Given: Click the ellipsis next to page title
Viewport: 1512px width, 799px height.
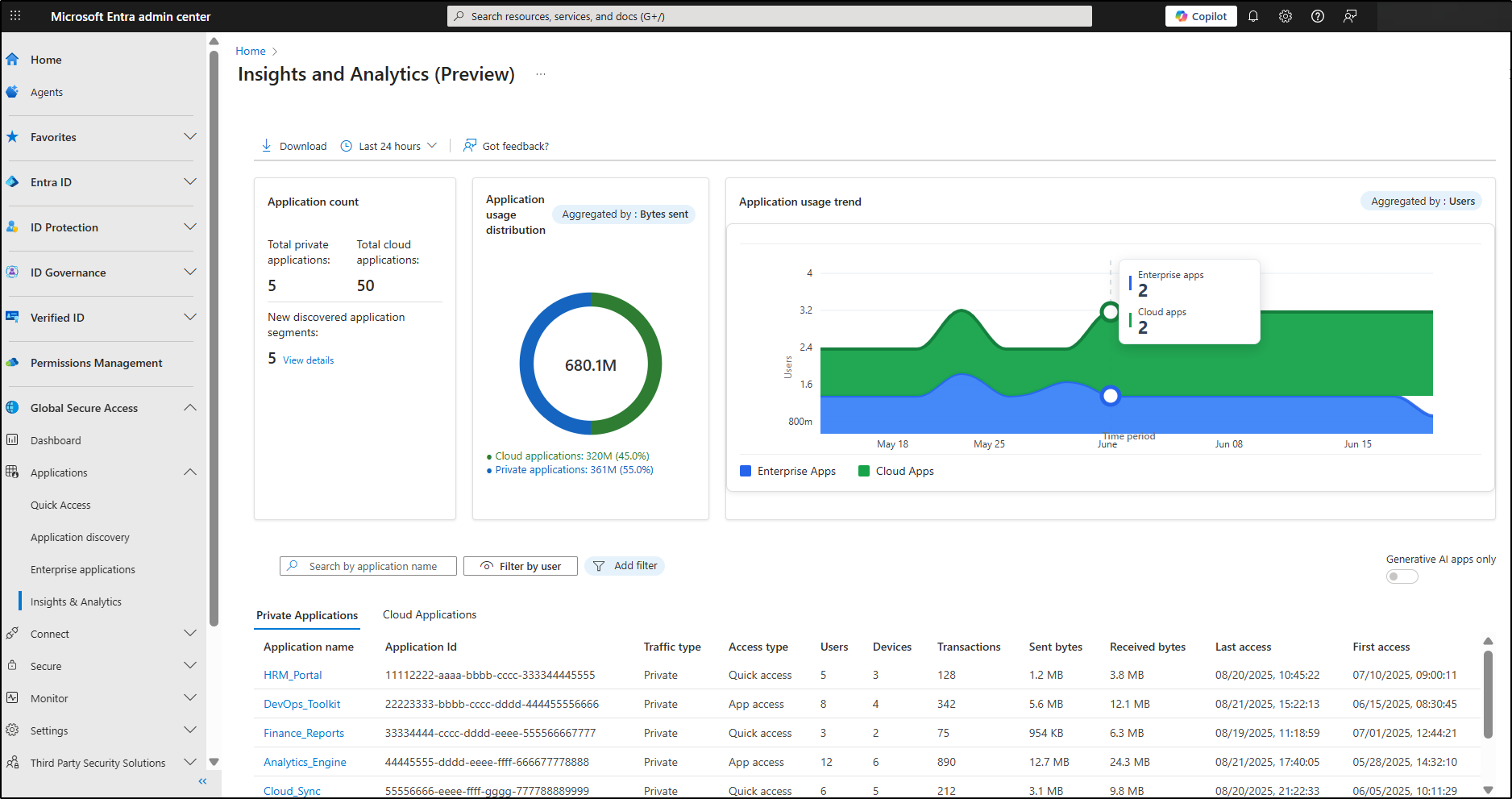Looking at the screenshot, I should point(541,74).
